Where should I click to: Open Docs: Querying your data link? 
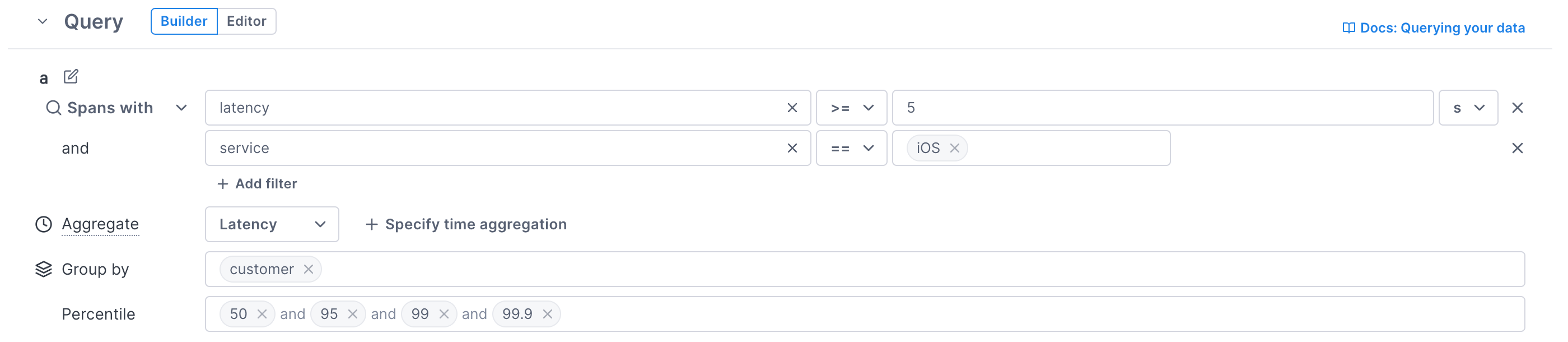1434,28
